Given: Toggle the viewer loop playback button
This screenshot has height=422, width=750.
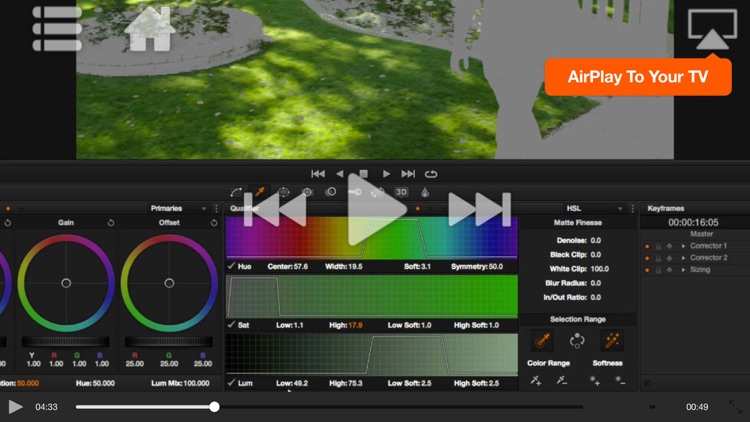Looking at the screenshot, I should point(431,174).
